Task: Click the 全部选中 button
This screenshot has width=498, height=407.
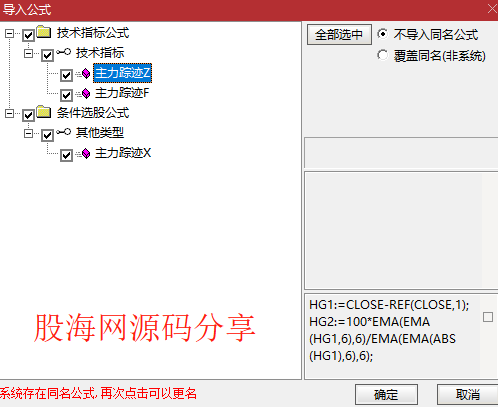Action: click(x=339, y=34)
